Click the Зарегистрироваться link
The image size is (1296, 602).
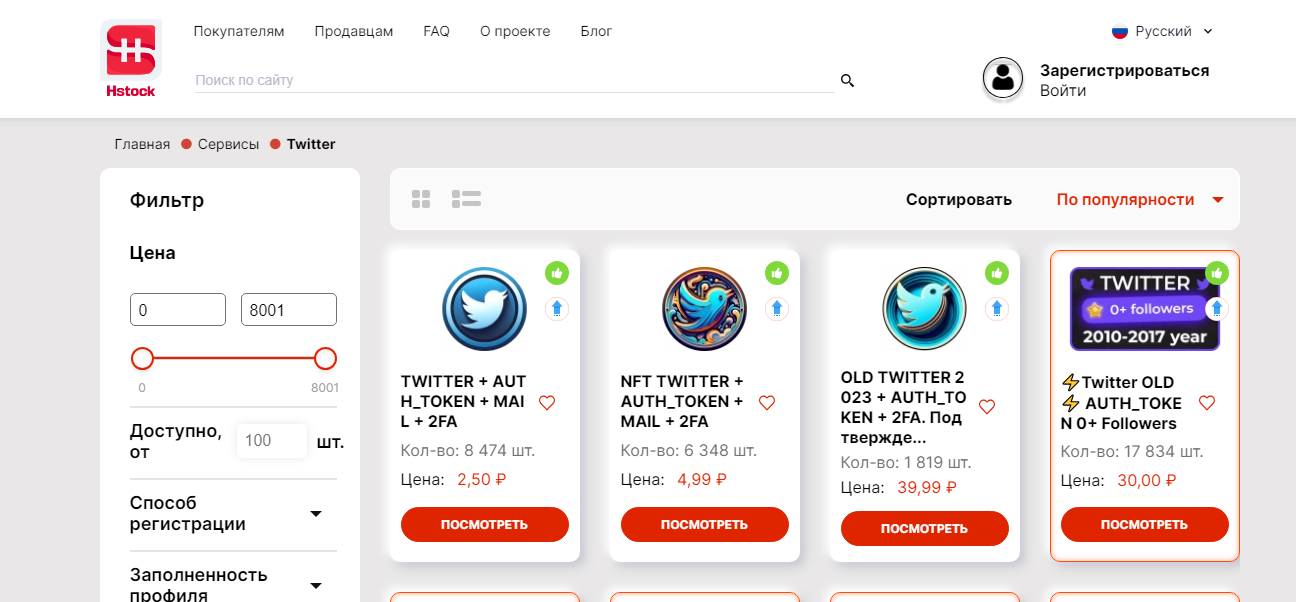click(1125, 71)
